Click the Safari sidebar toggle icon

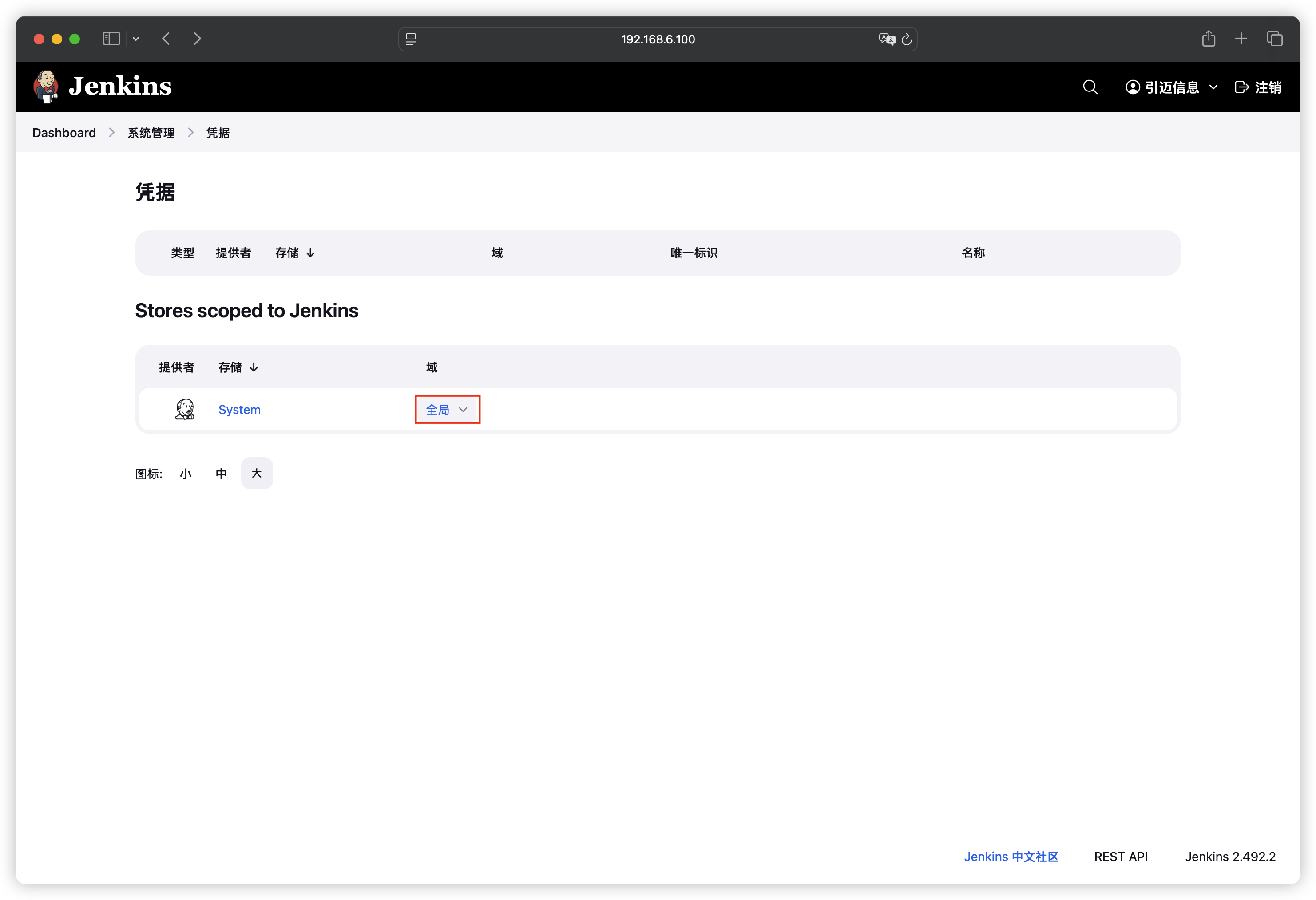111,39
